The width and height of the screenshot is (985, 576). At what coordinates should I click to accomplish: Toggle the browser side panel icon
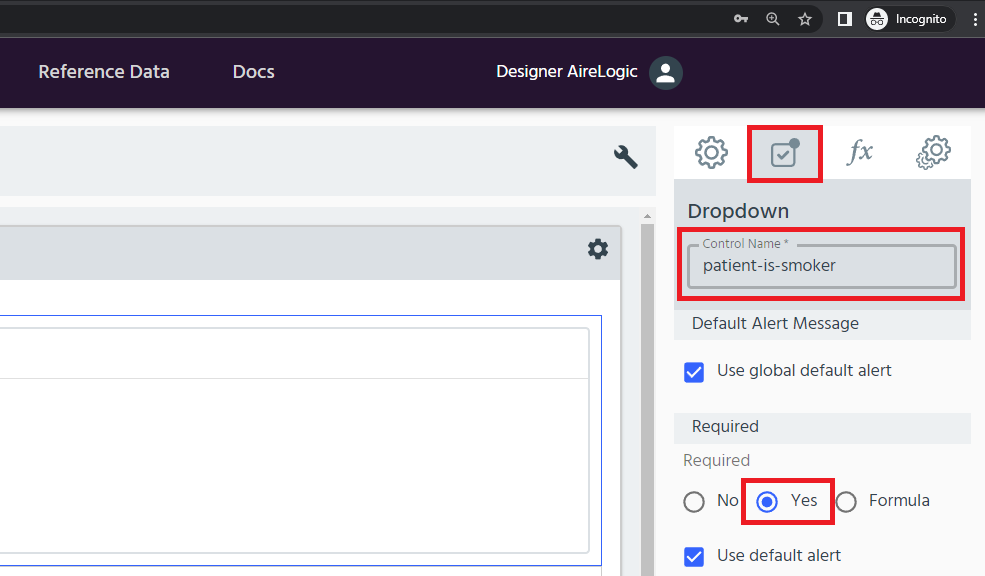point(845,19)
